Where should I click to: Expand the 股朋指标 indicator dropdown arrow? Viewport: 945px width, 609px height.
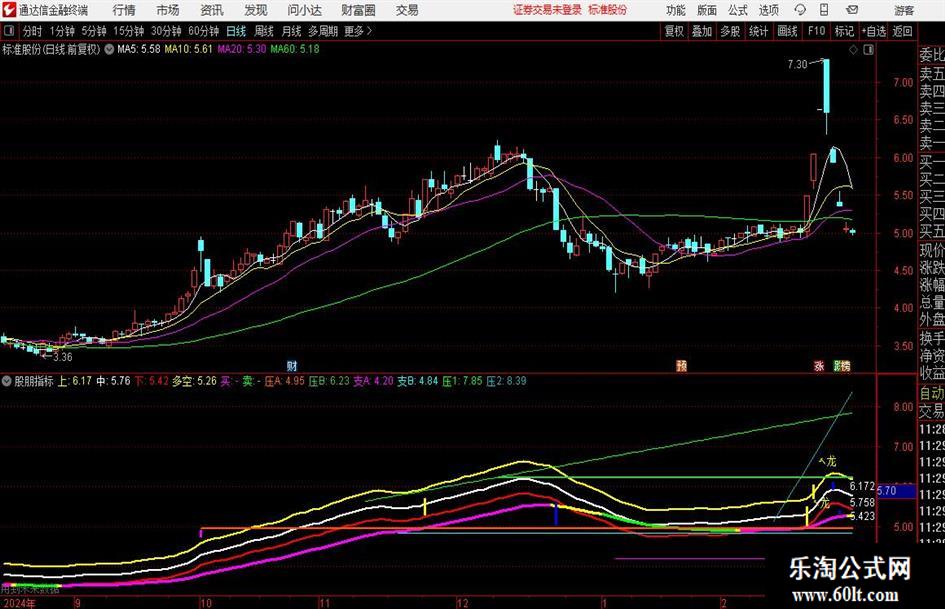pos(7,381)
